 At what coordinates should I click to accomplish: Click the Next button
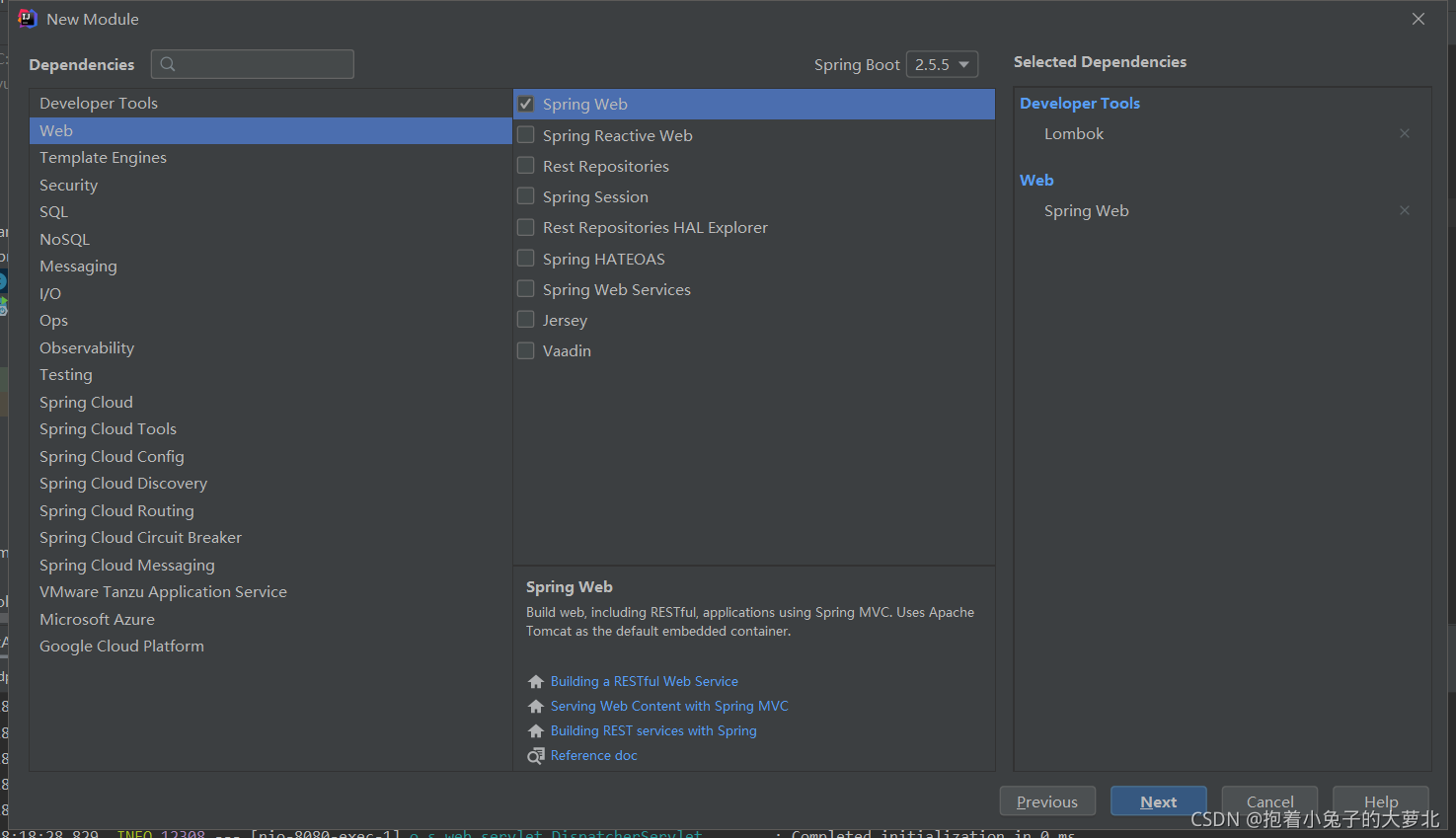click(1159, 801)
